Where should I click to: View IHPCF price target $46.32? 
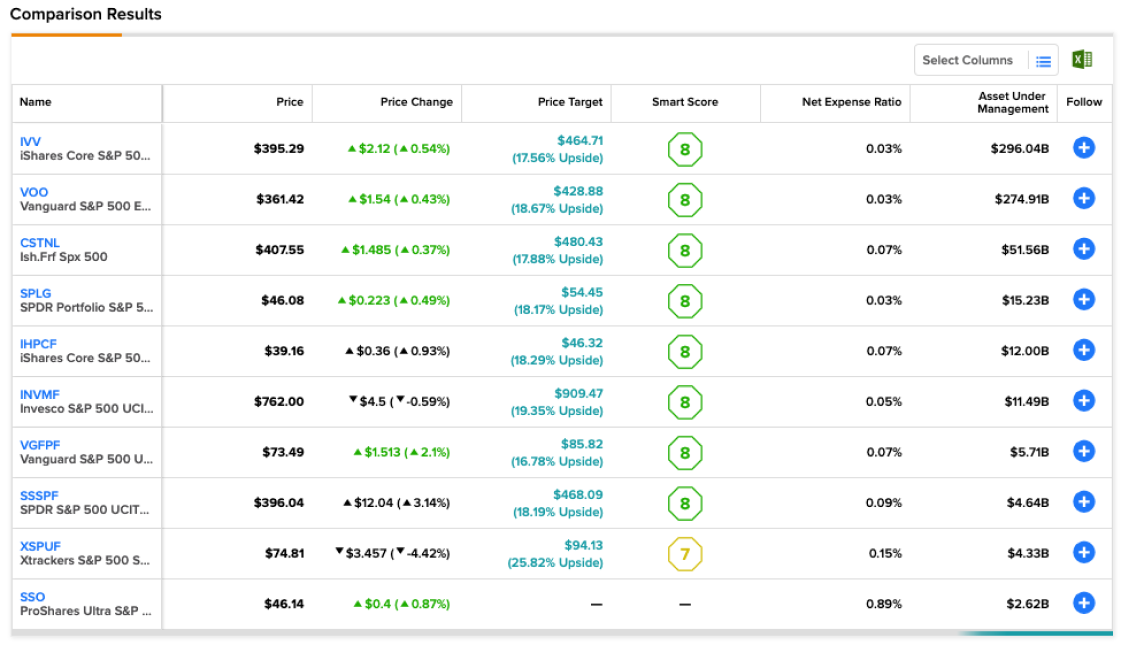click(582, 343)
